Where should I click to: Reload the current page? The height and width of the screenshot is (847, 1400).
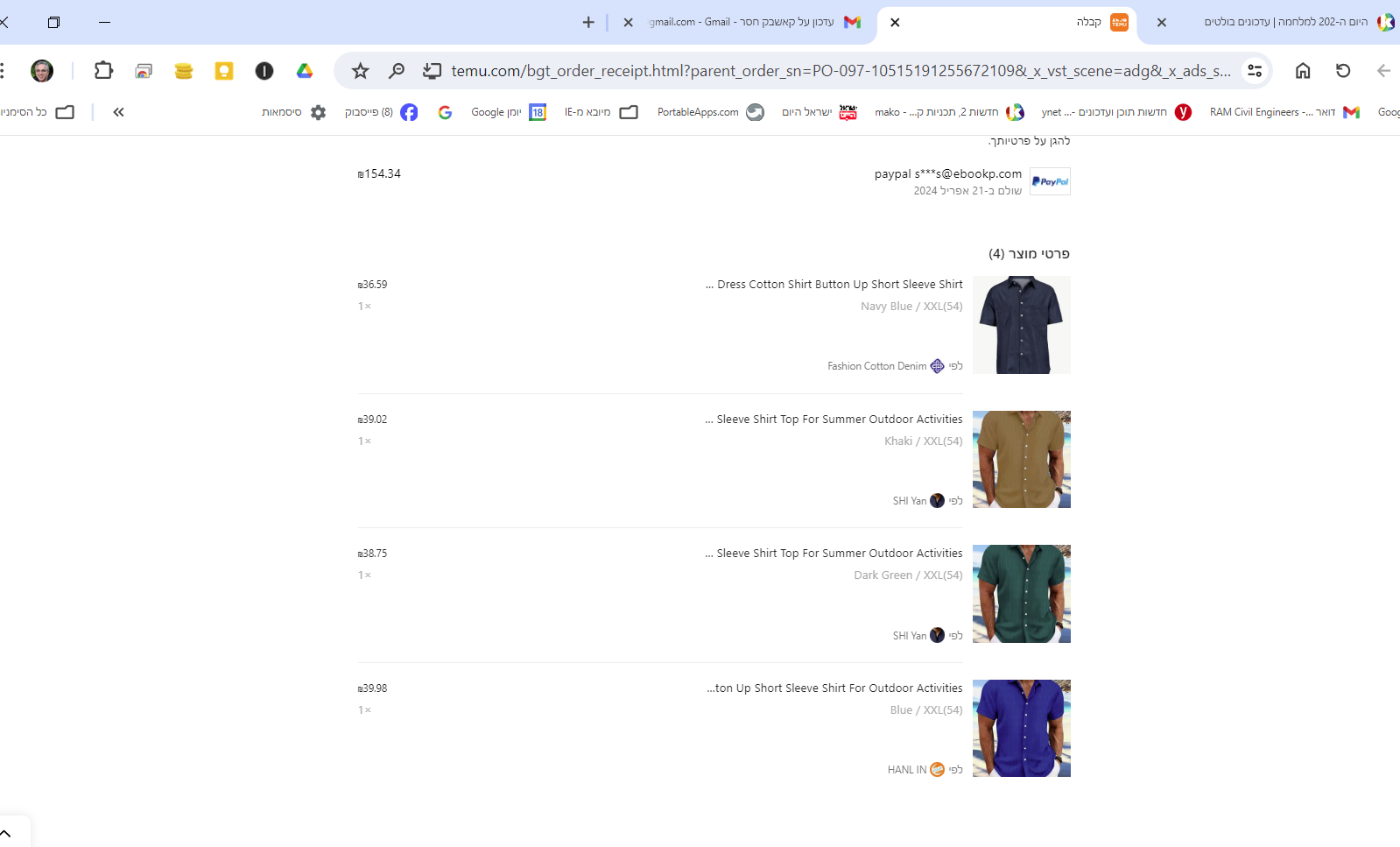pyautogui.click(x=1343, y=71)
